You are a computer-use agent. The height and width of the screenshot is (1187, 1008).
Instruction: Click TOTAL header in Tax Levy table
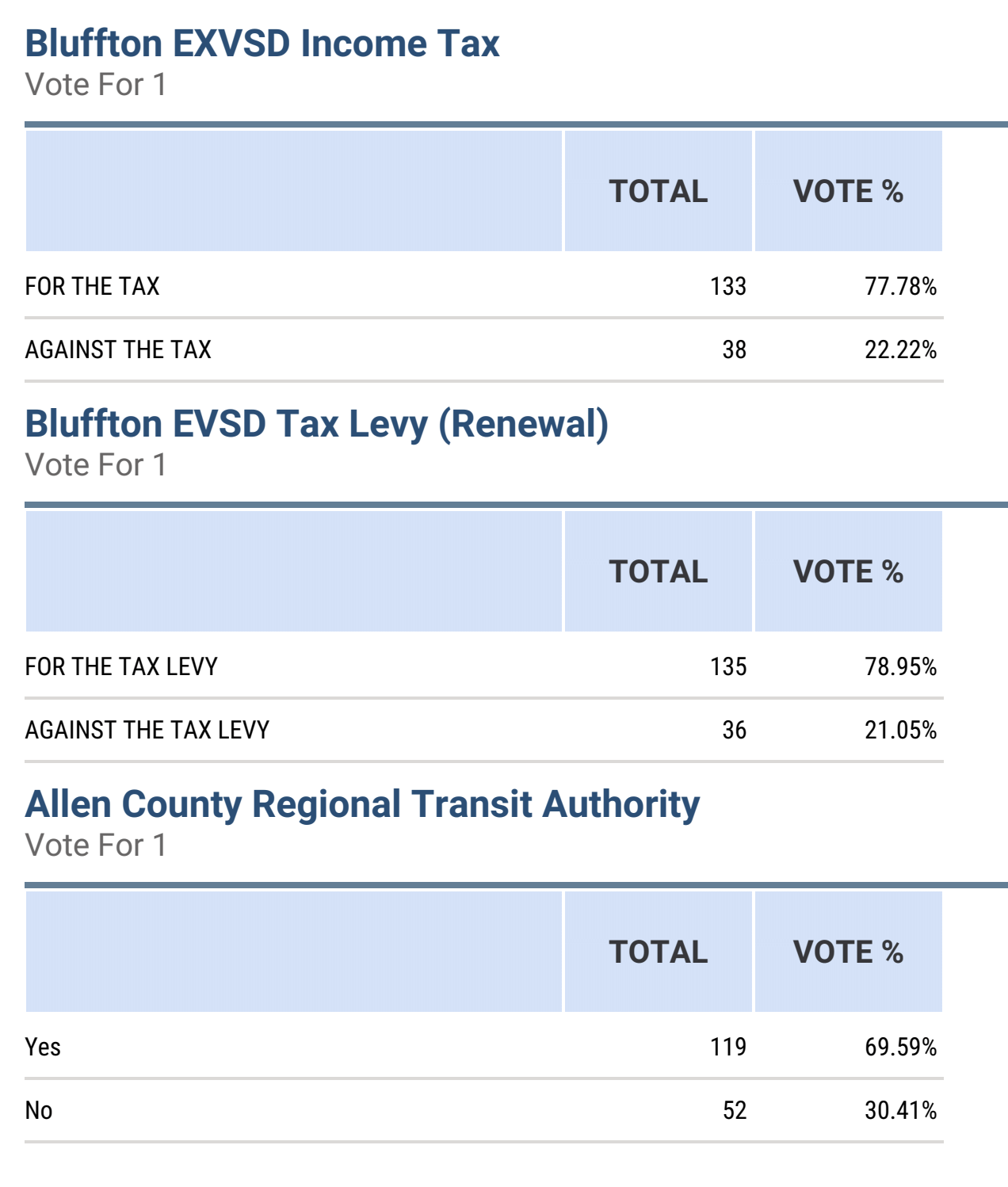[x=659, y=572]
